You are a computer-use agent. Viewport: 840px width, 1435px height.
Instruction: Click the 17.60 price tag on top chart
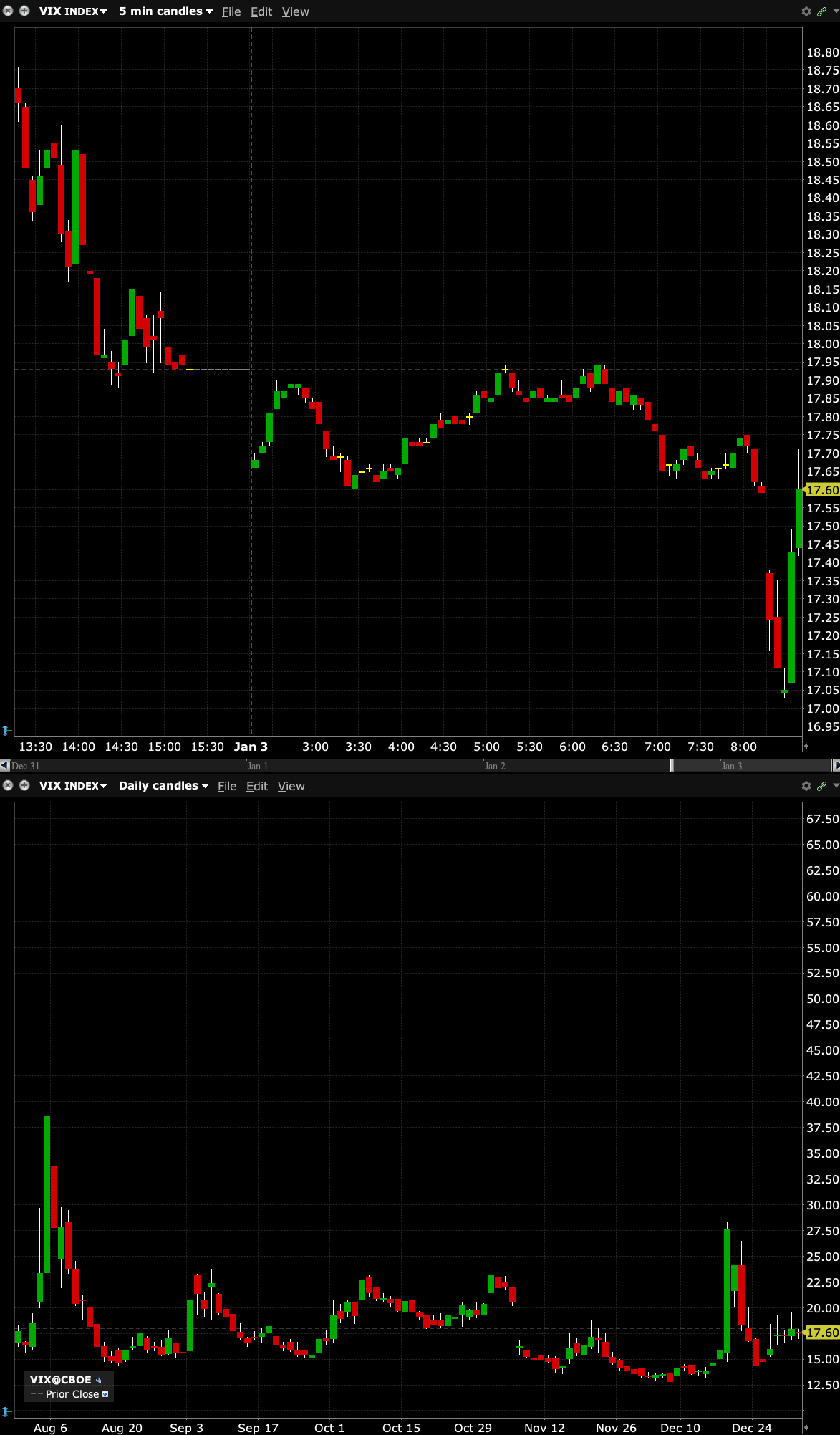coord(822,490)
